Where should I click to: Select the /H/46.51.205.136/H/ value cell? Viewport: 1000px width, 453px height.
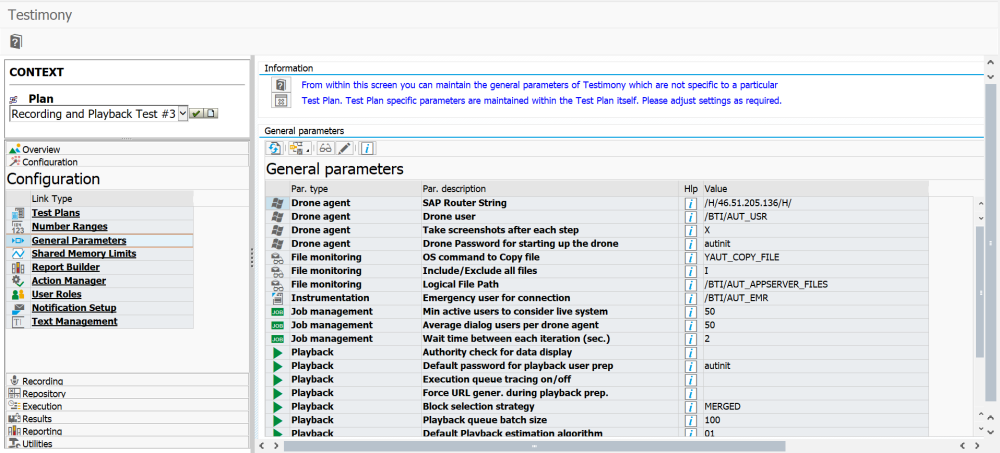[814, 203]
